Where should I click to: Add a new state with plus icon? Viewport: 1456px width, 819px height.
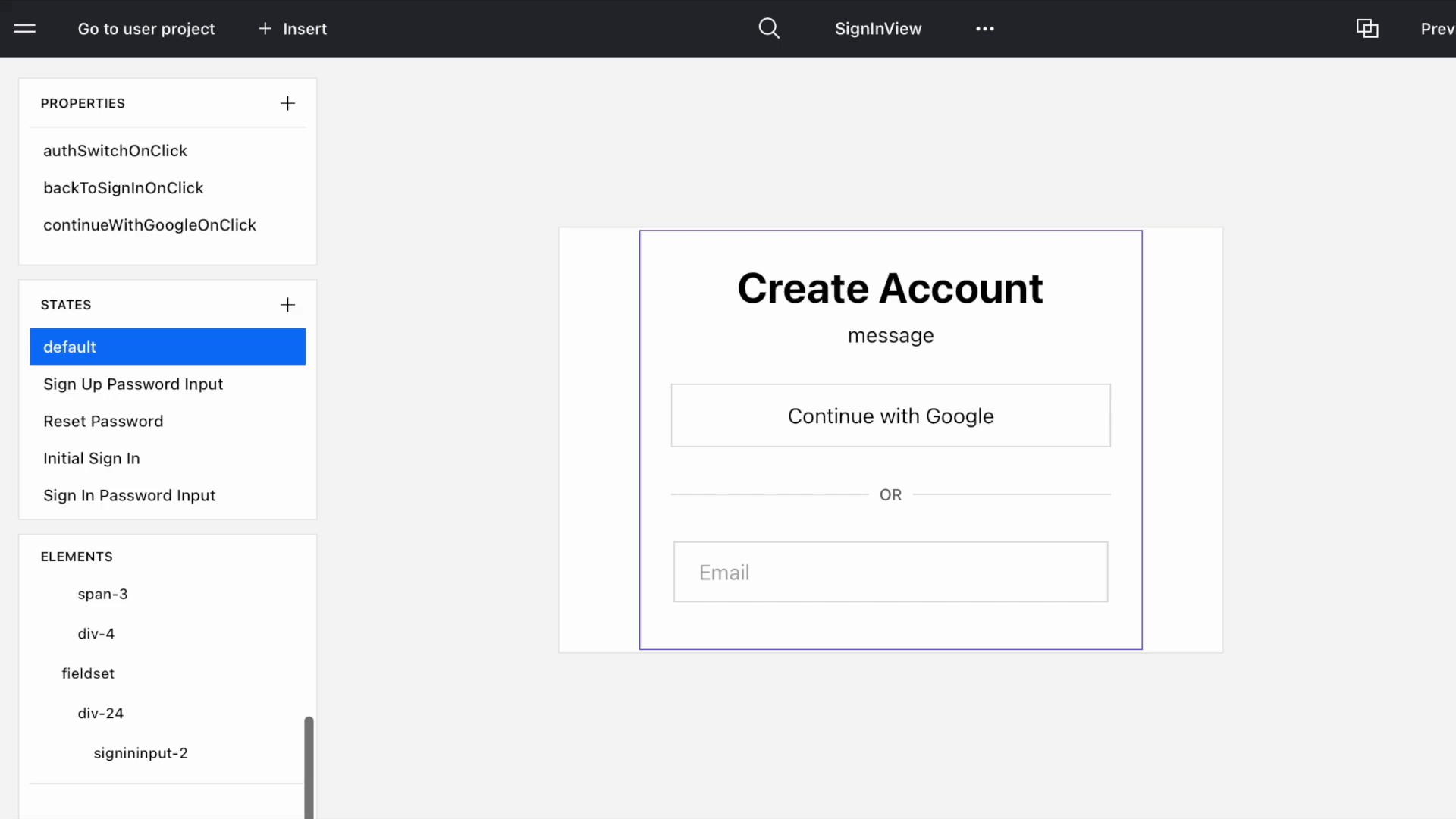(x=287, y=305)
